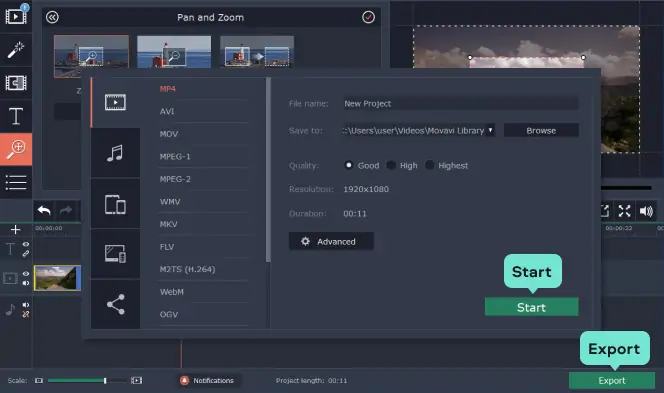Choose the audio export music note icon

[x=115, y=153]
